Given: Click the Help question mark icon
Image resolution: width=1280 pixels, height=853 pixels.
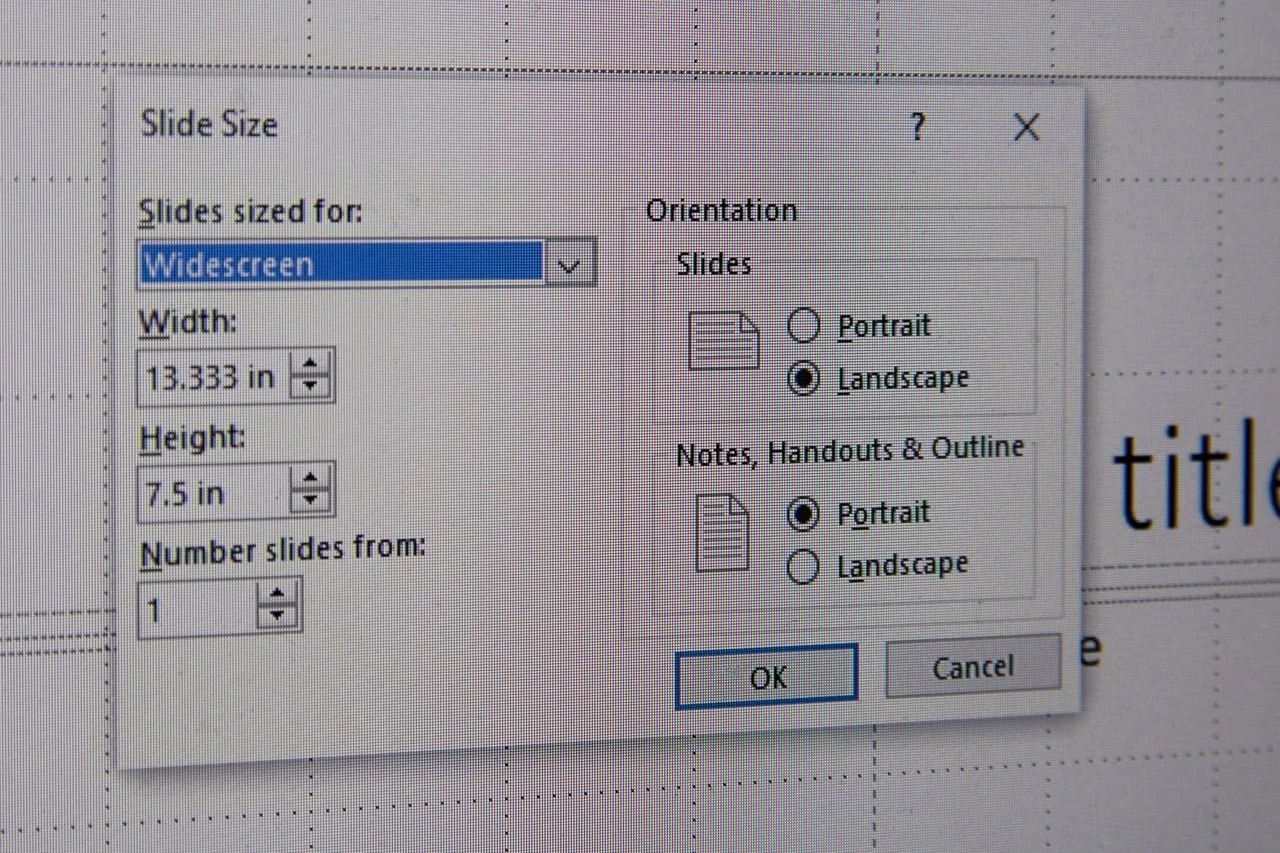Looking at the screenshot, I should (917, 128).
